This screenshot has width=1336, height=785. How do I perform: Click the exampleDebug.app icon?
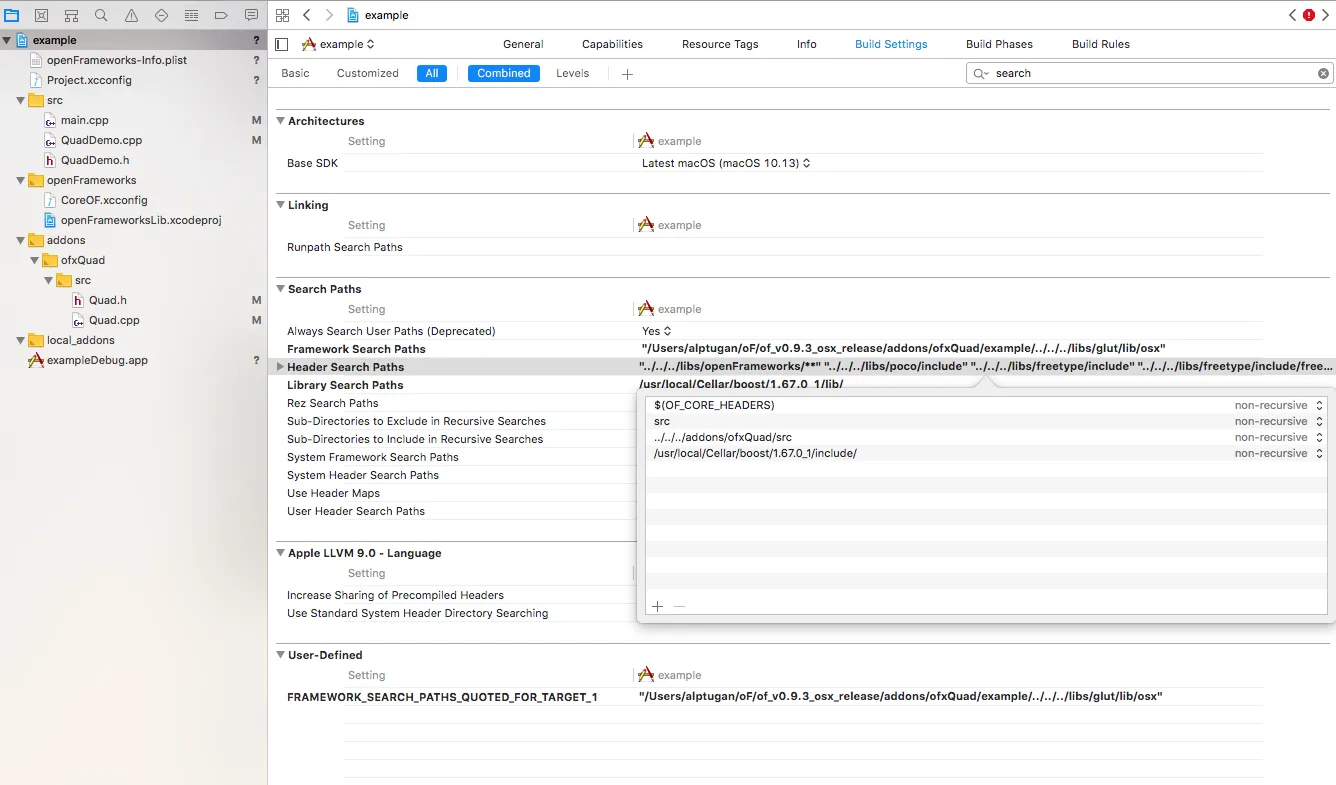click(x=36, y=360)
